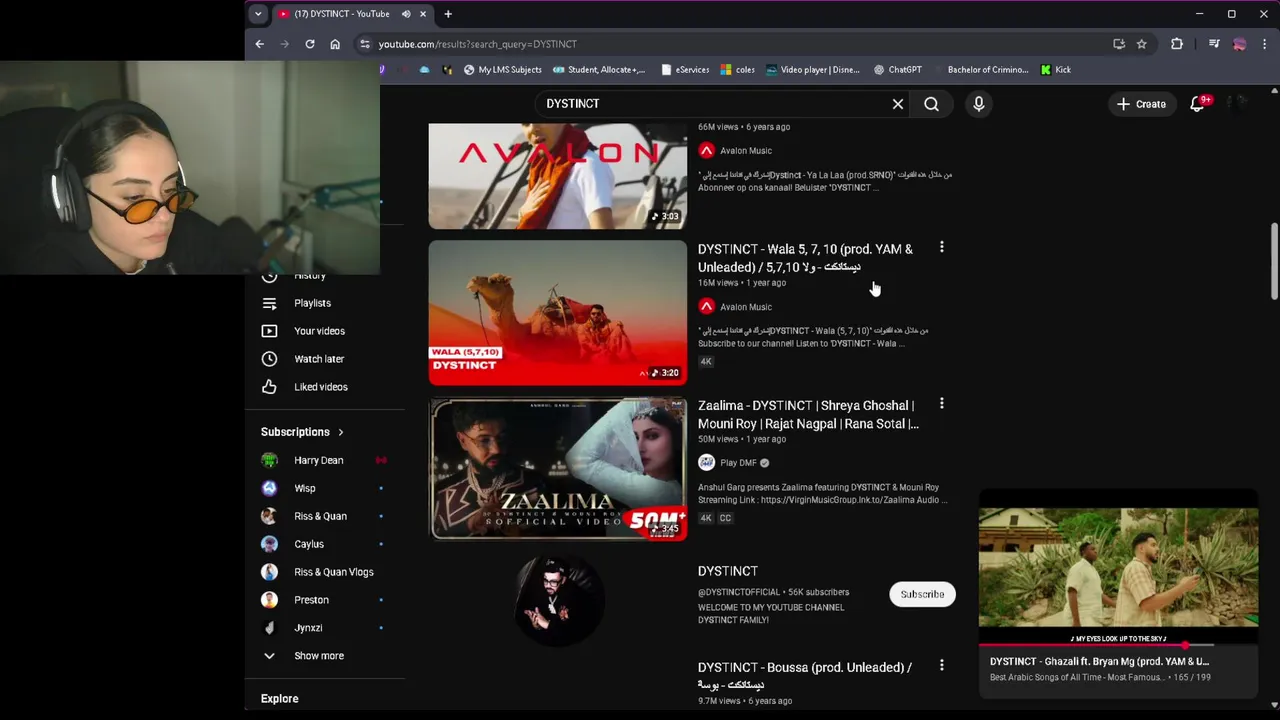This screenshot has width=1280, height=720.
Task: Open options menu for Zaalima video
Action: pyautogui.click(x=941, y=404)
